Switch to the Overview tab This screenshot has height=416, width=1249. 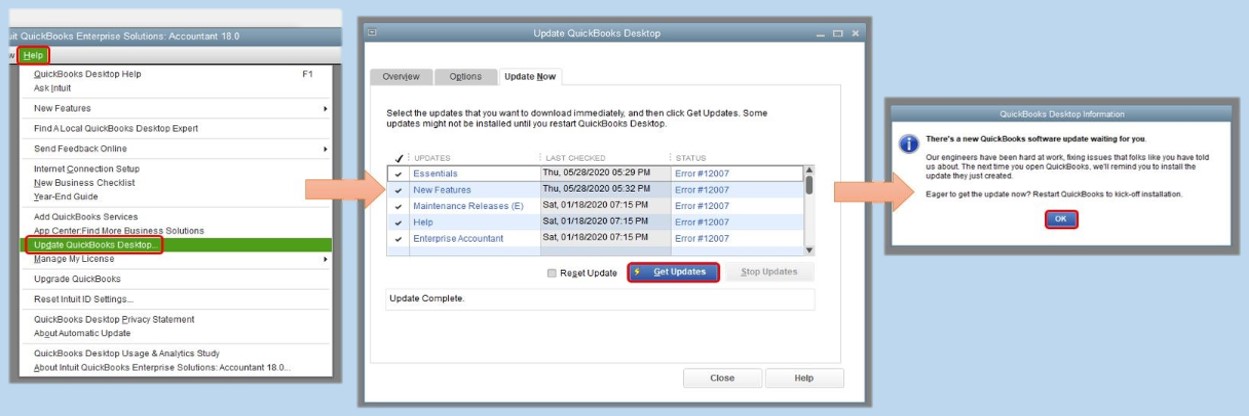[x=401, y=77]
